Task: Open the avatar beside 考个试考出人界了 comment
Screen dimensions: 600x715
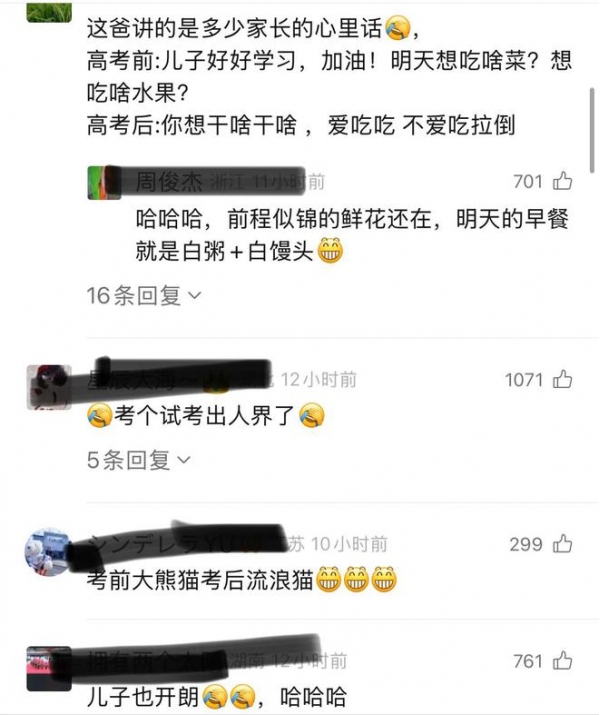Action: (49, 387)
